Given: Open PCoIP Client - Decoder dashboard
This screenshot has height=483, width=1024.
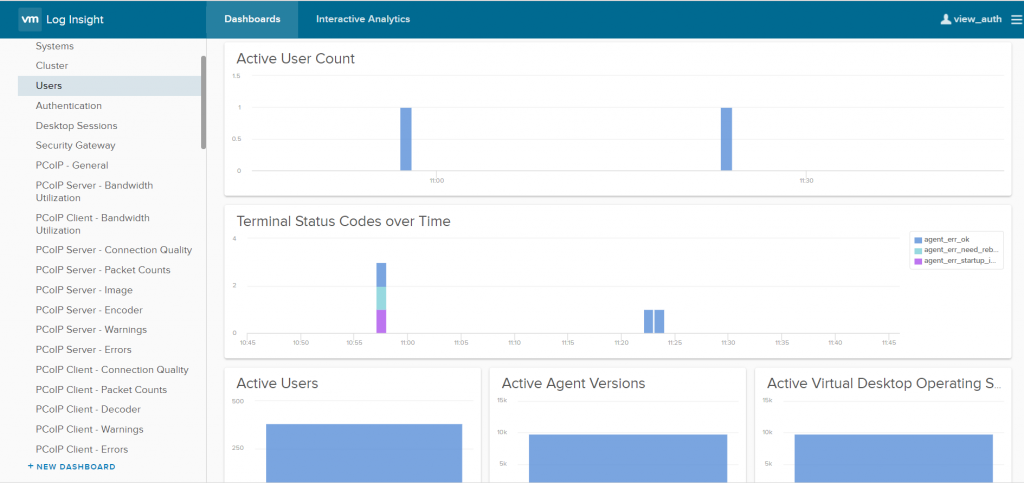Looking at the screenshot, I should coord(88,409).
